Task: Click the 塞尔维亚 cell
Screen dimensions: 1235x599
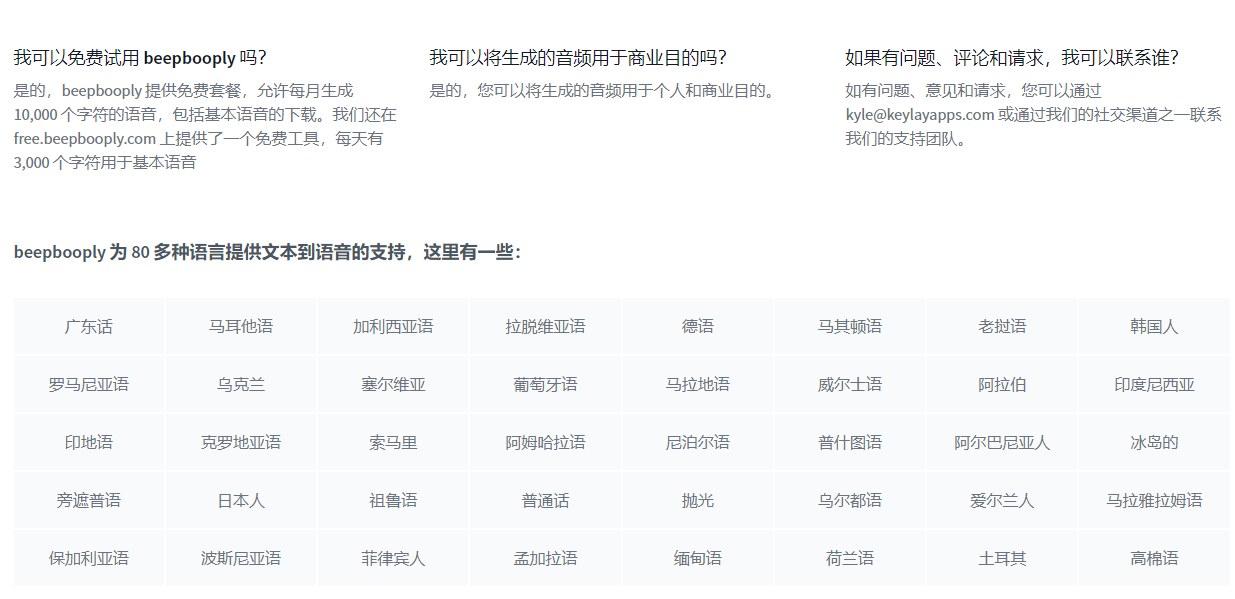Action: pos(393,384)
